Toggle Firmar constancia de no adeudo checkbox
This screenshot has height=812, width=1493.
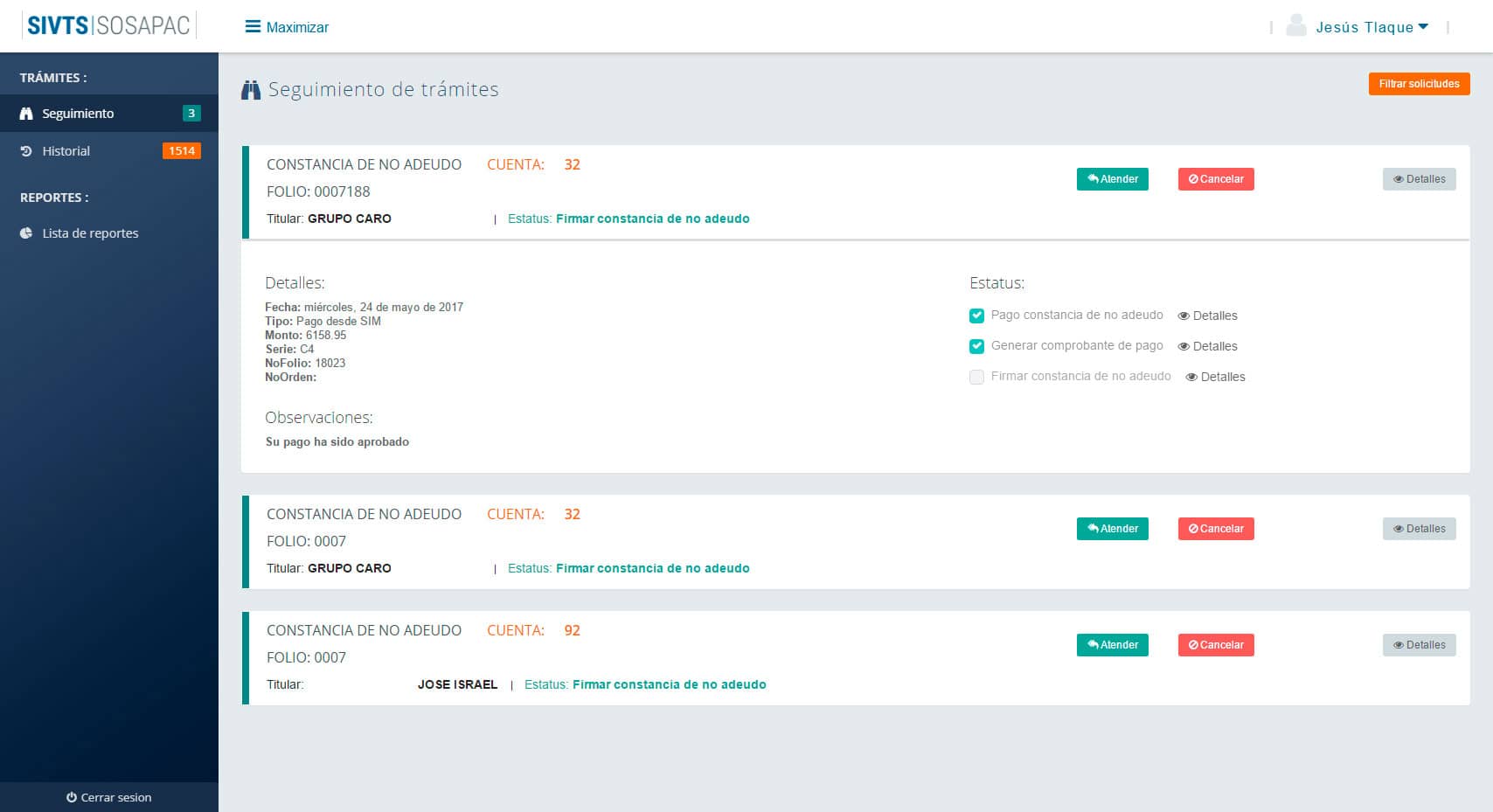[x=976, y=377]
